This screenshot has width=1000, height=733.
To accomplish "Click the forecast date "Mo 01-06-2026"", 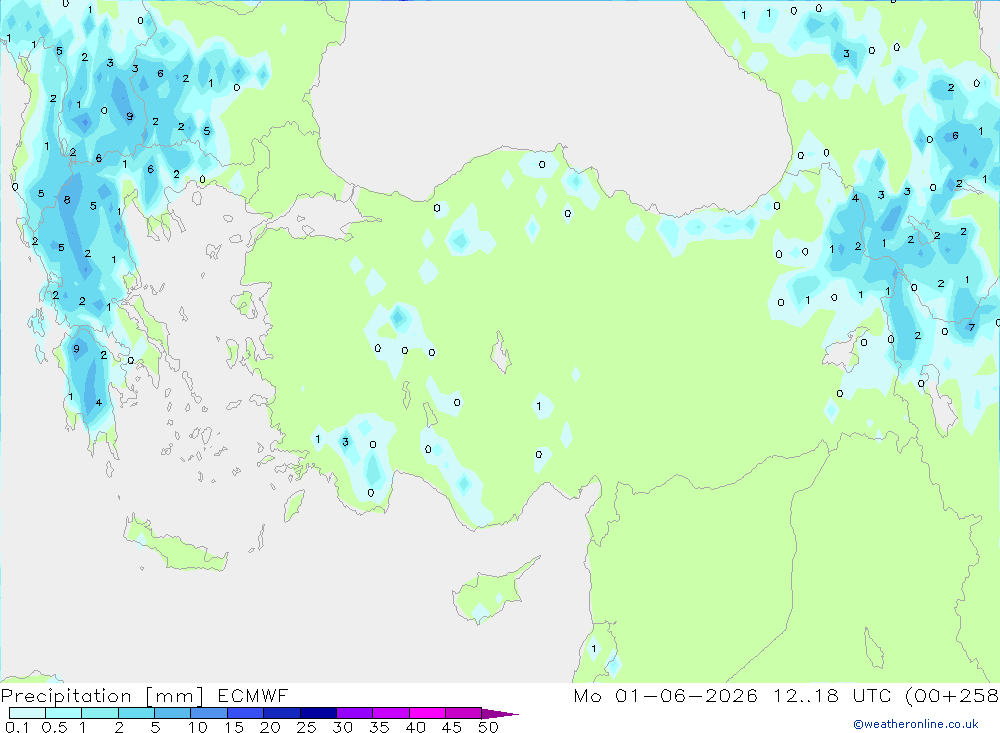I will [666, 695].
